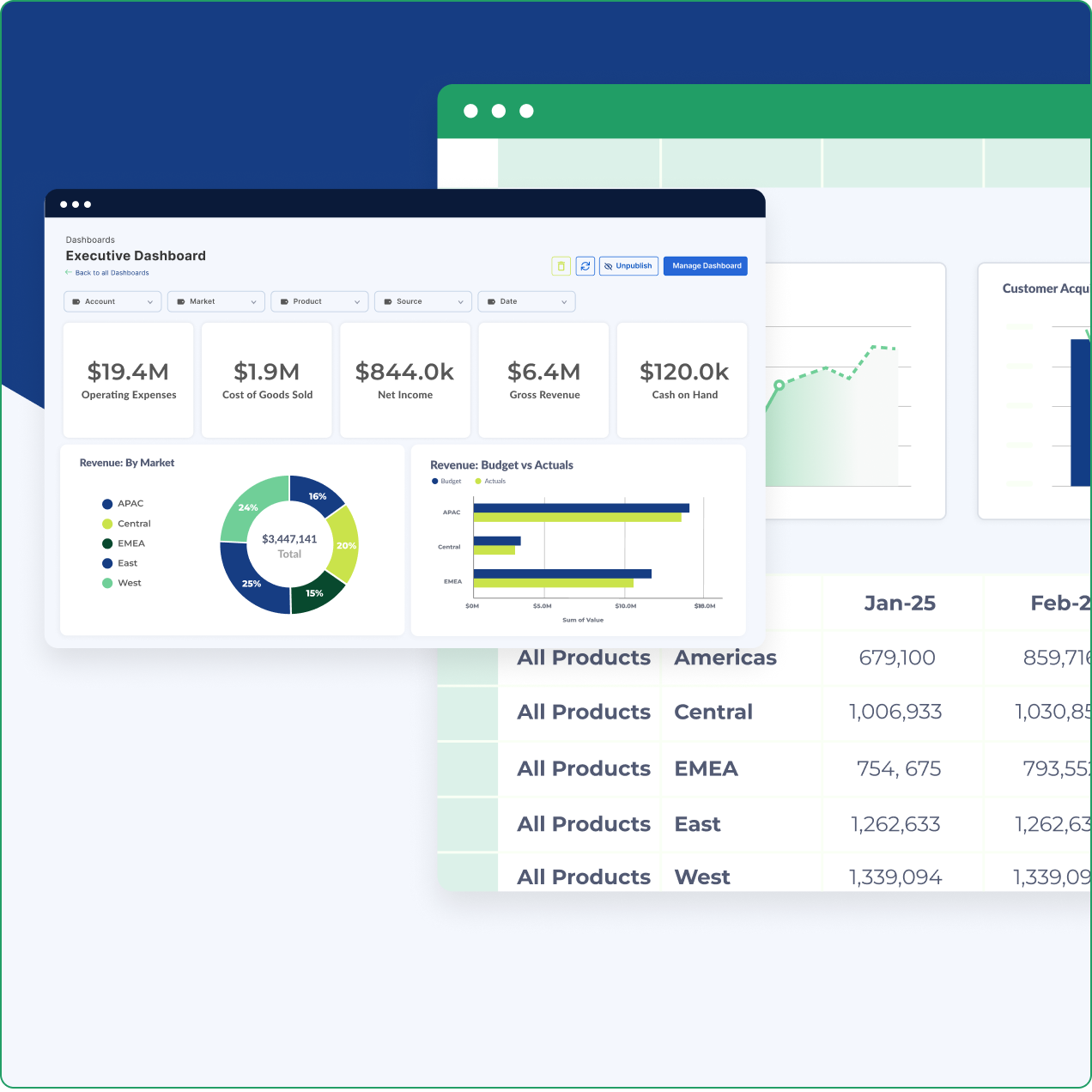The image size is (1092, 1092).
Task: Click the tag icon in Product filter
Action: coord(284,301)
